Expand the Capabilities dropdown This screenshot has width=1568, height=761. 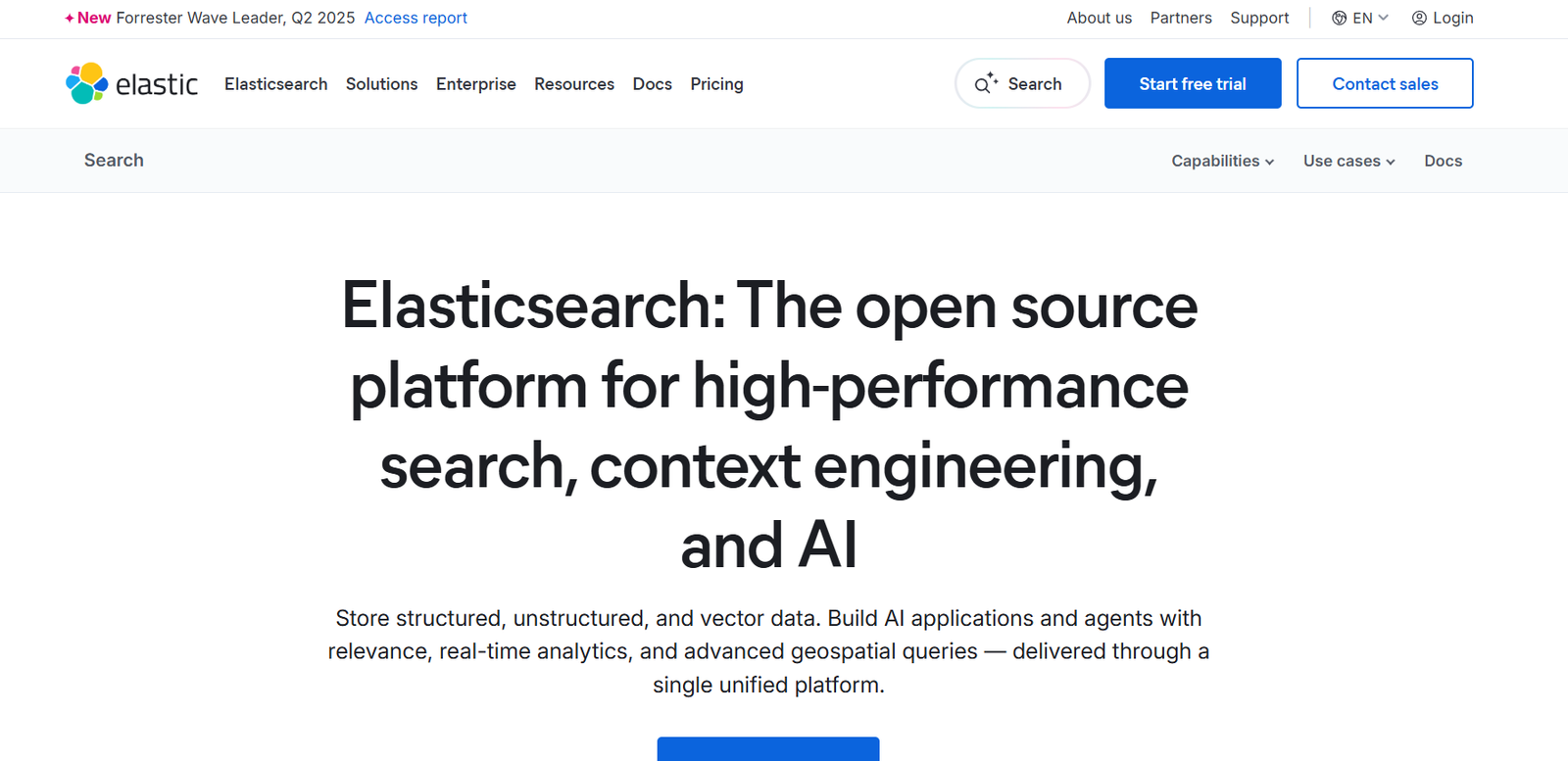pos(1222,161)
